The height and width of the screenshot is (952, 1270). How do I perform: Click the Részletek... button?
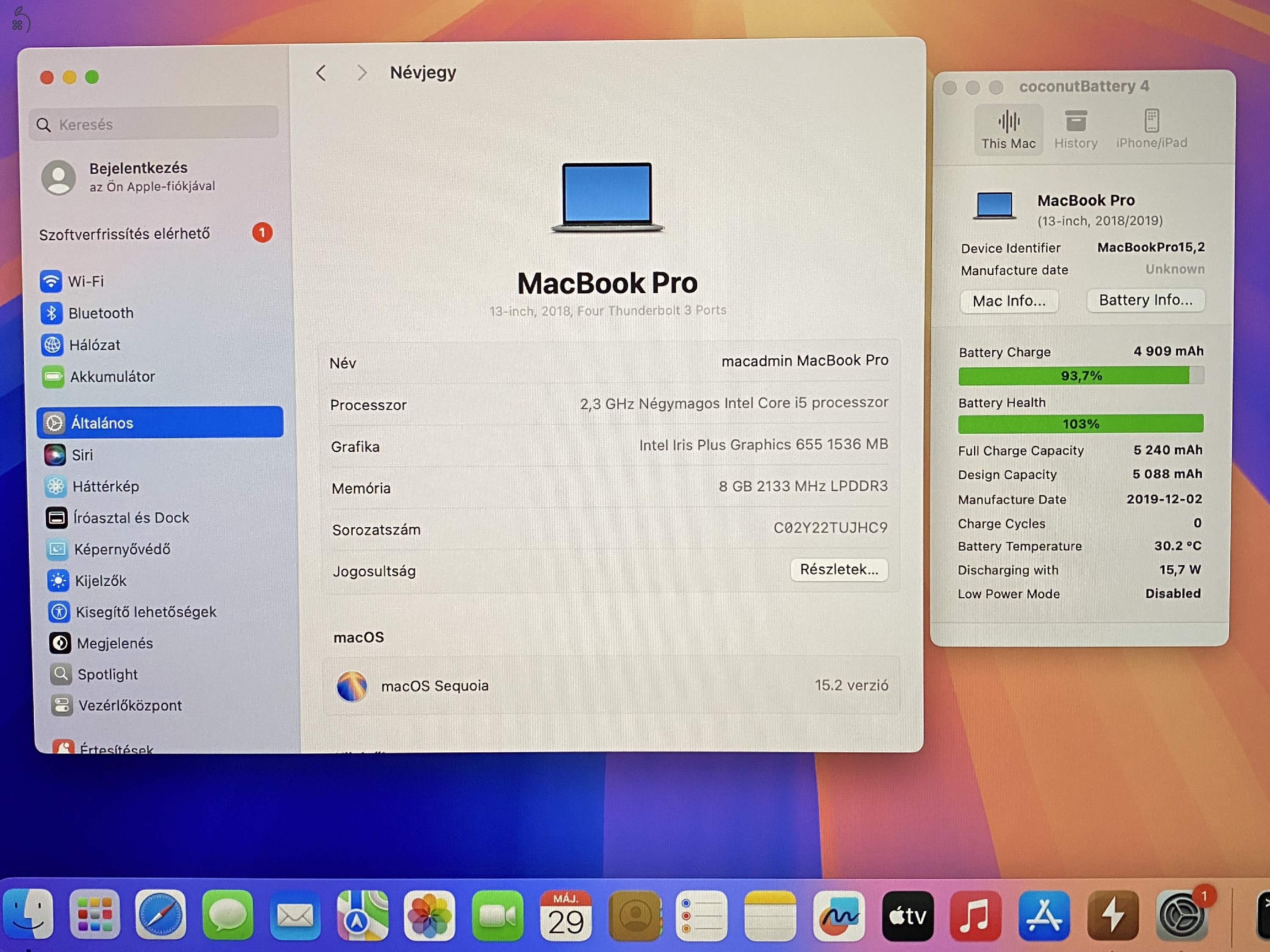pyautogui.click(x=839, y=569)
